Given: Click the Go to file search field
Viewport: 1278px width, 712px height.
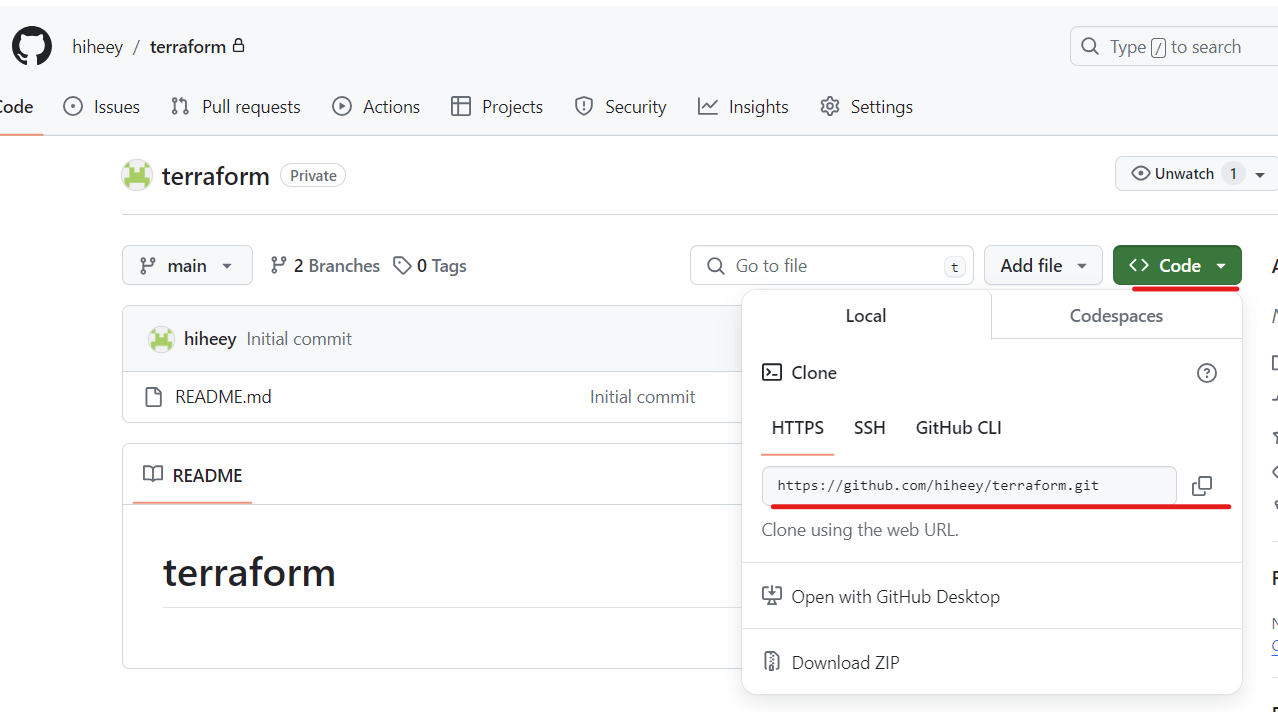Looking at the screenshot, I should [831, 265].
